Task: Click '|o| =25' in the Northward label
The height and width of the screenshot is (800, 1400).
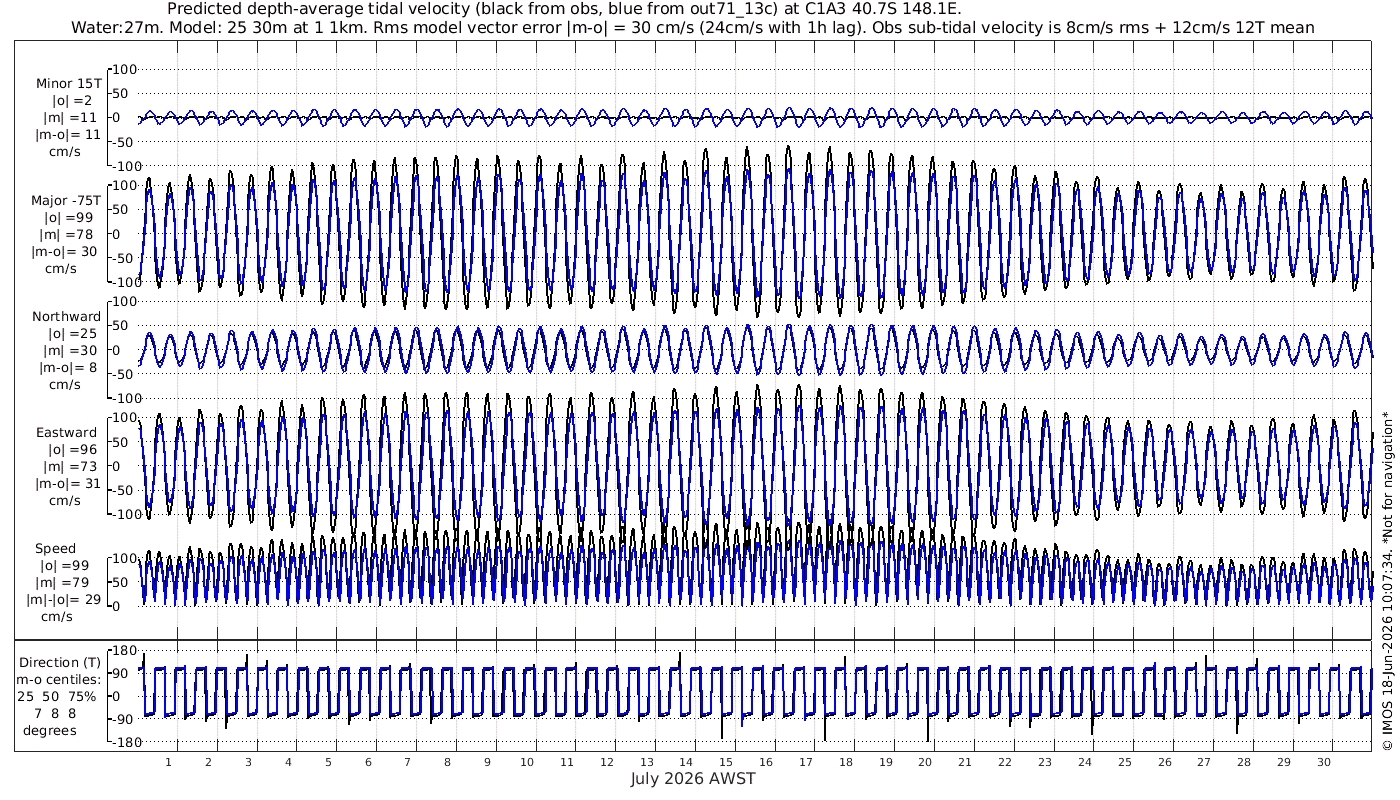Action: pyautogui.click(x=73, y=333)
